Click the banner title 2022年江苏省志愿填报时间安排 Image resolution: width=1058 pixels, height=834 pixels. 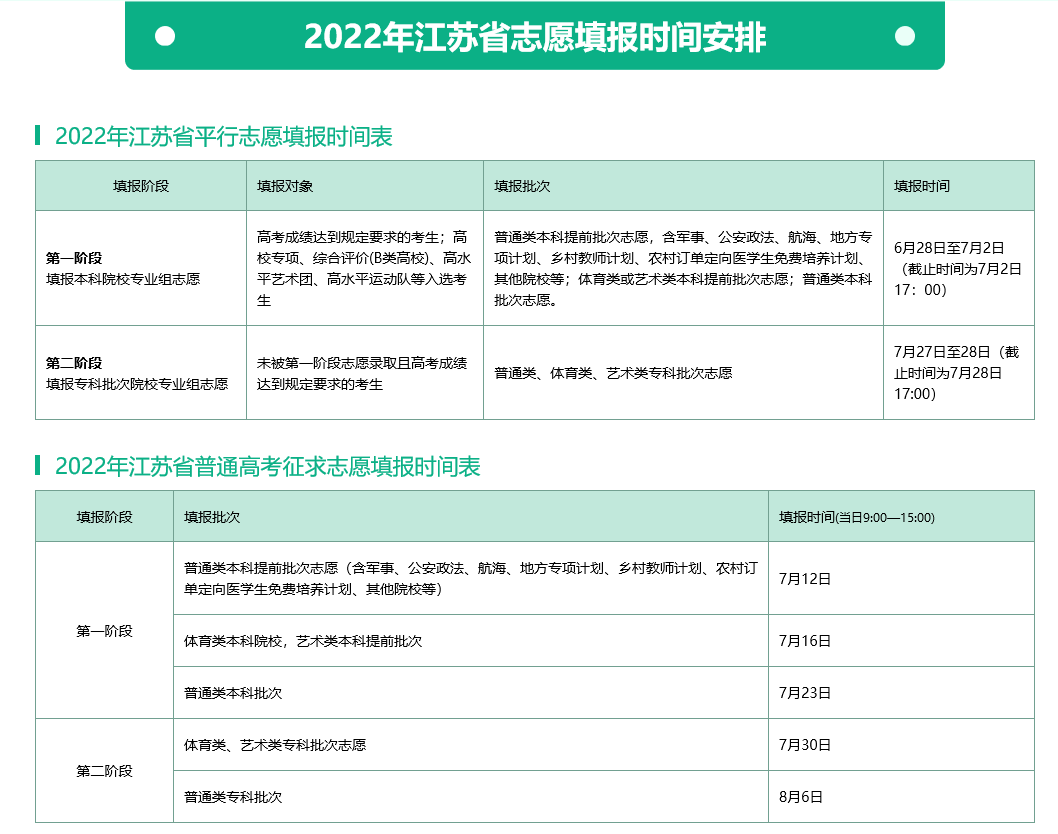(535, 37)
